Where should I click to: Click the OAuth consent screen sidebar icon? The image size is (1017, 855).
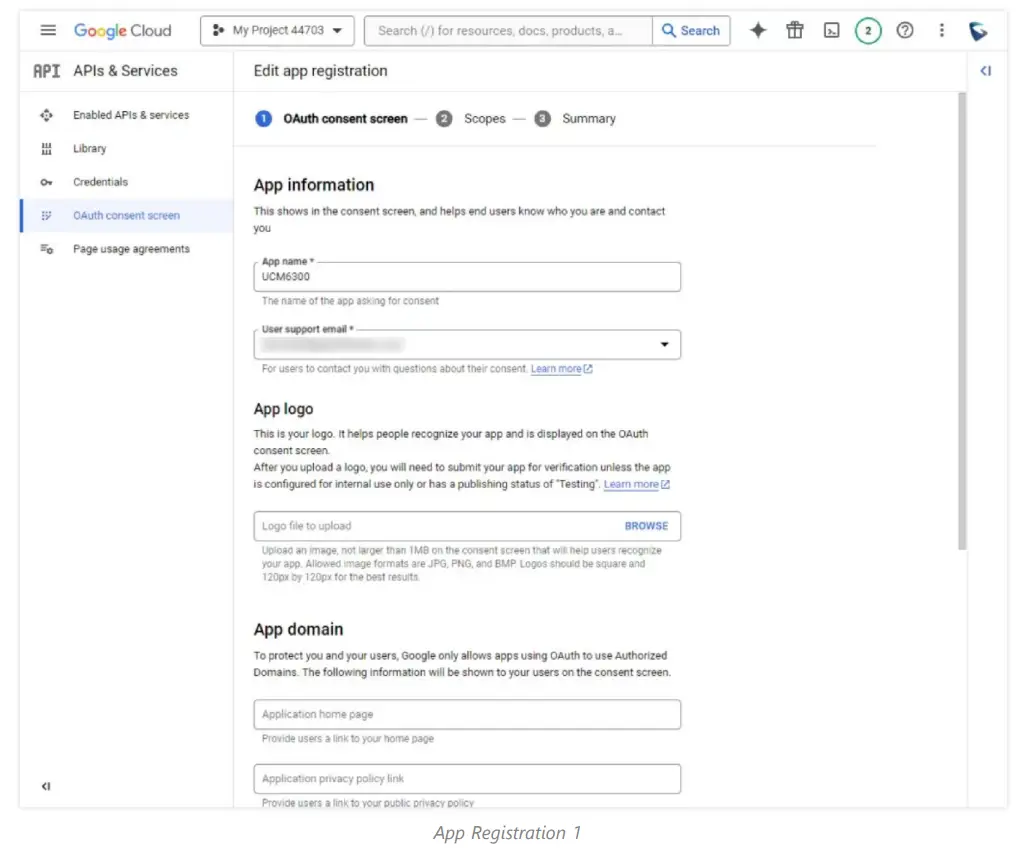pyautogui.click(x=46, y=215)
